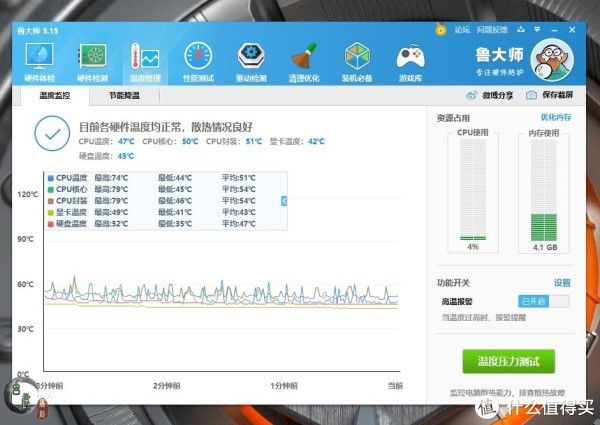Click the 优化内存 link

click(x=555, y=118)
